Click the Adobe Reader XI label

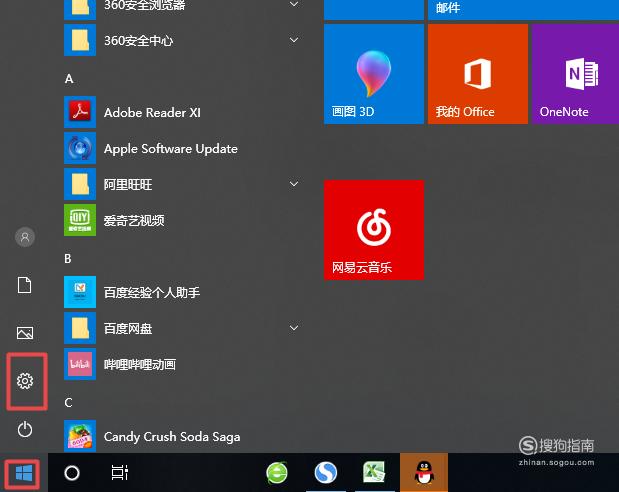coord(152,113)
